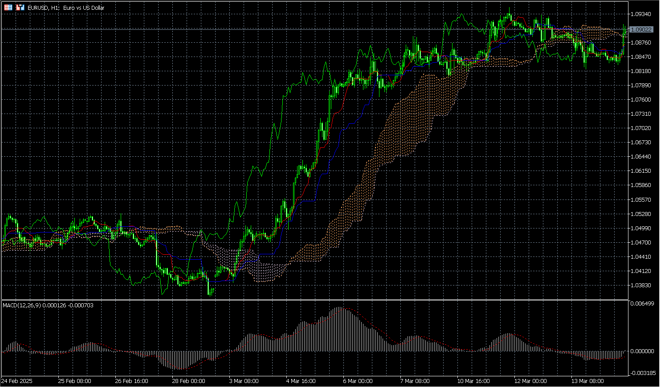Click the 1.05570 level on the price scale
The height and width of the screenshot is (387, 660).
coord(640,200)
